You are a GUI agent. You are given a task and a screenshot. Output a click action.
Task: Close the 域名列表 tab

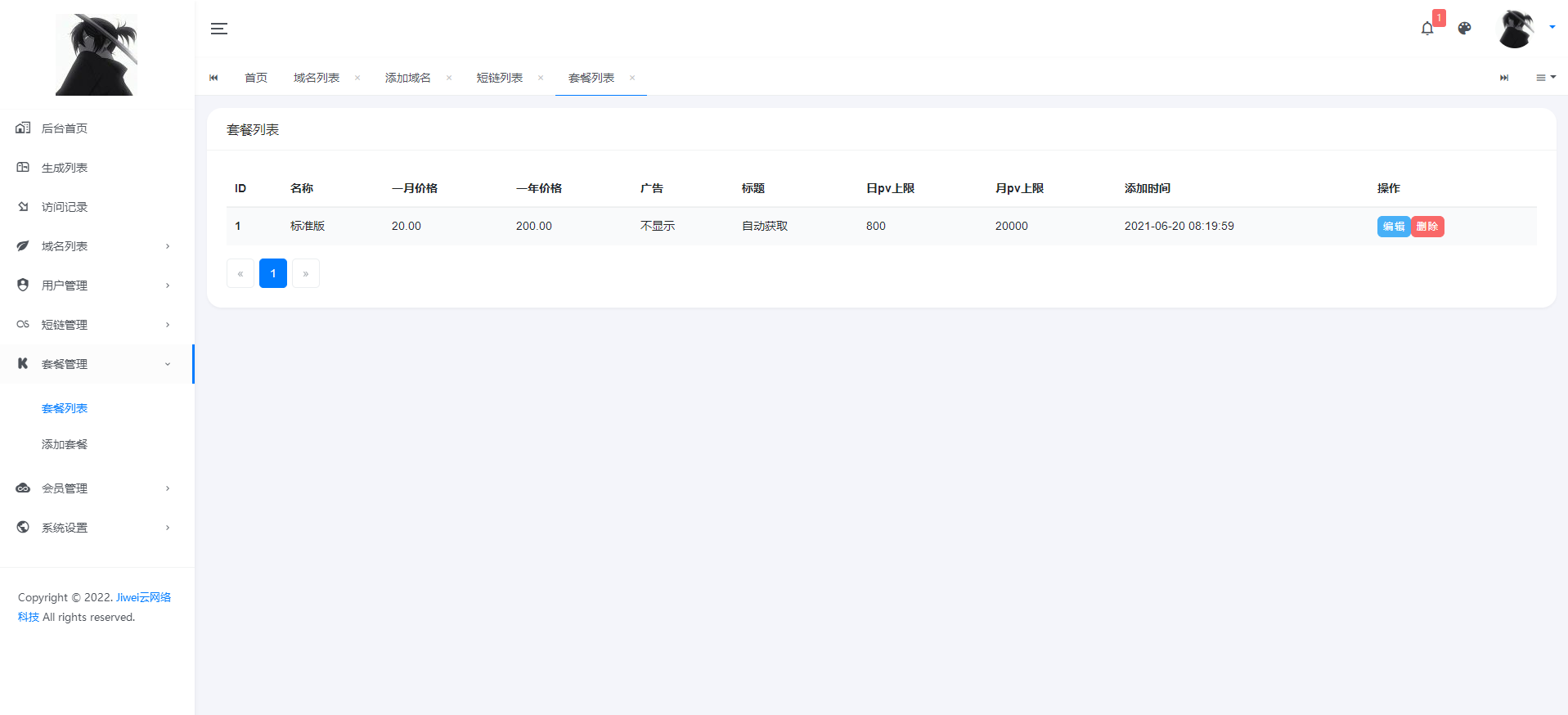357,78
